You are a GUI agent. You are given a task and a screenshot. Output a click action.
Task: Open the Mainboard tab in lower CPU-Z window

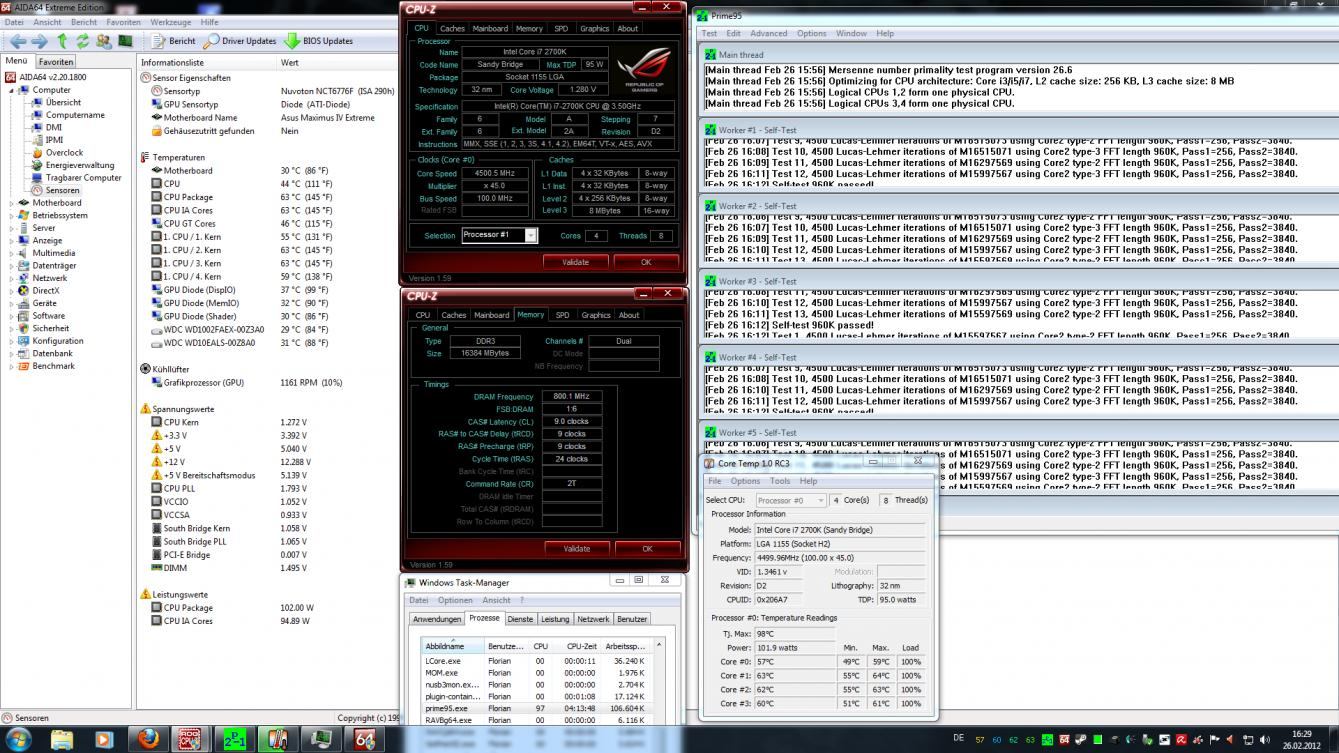pos(491,315)
